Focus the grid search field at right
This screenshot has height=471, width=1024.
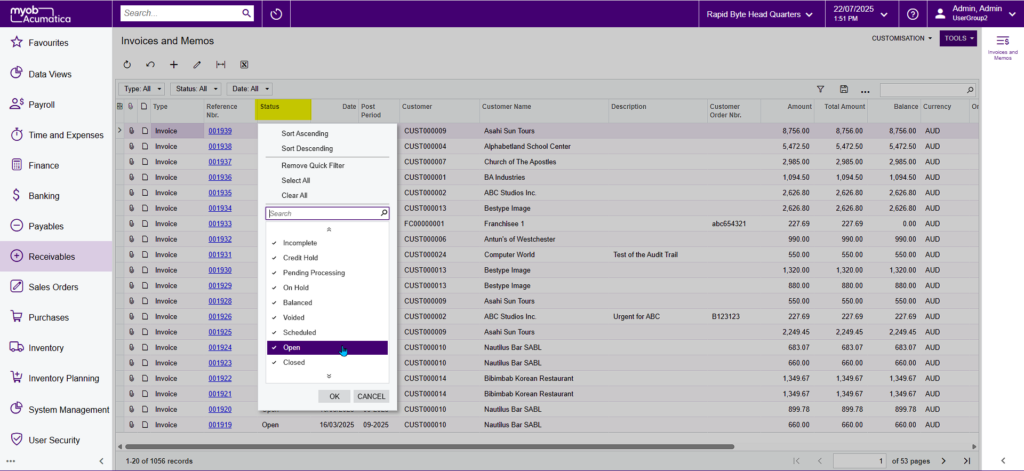click(x=928, y=89)
